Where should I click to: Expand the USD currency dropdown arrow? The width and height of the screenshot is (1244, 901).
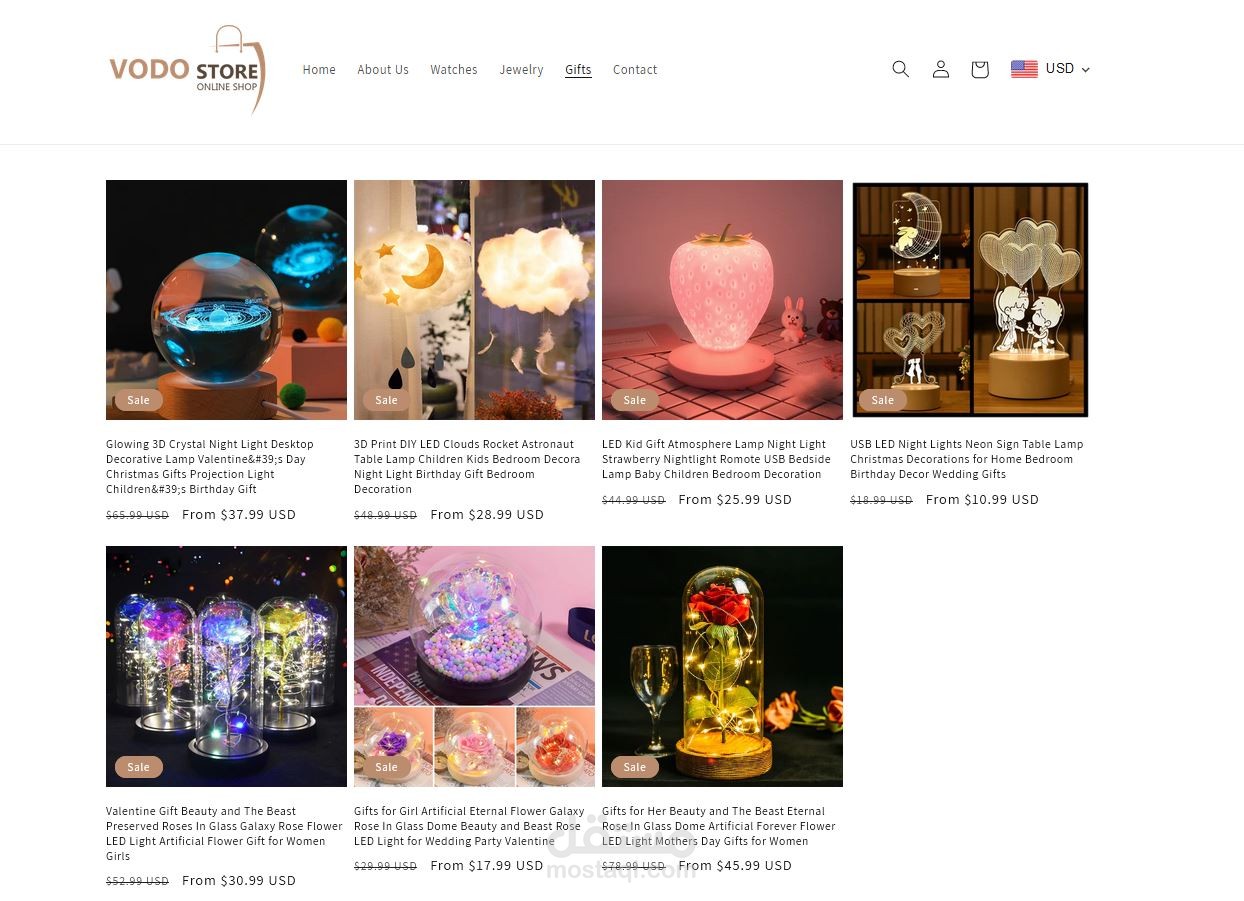coord(1086,70)
